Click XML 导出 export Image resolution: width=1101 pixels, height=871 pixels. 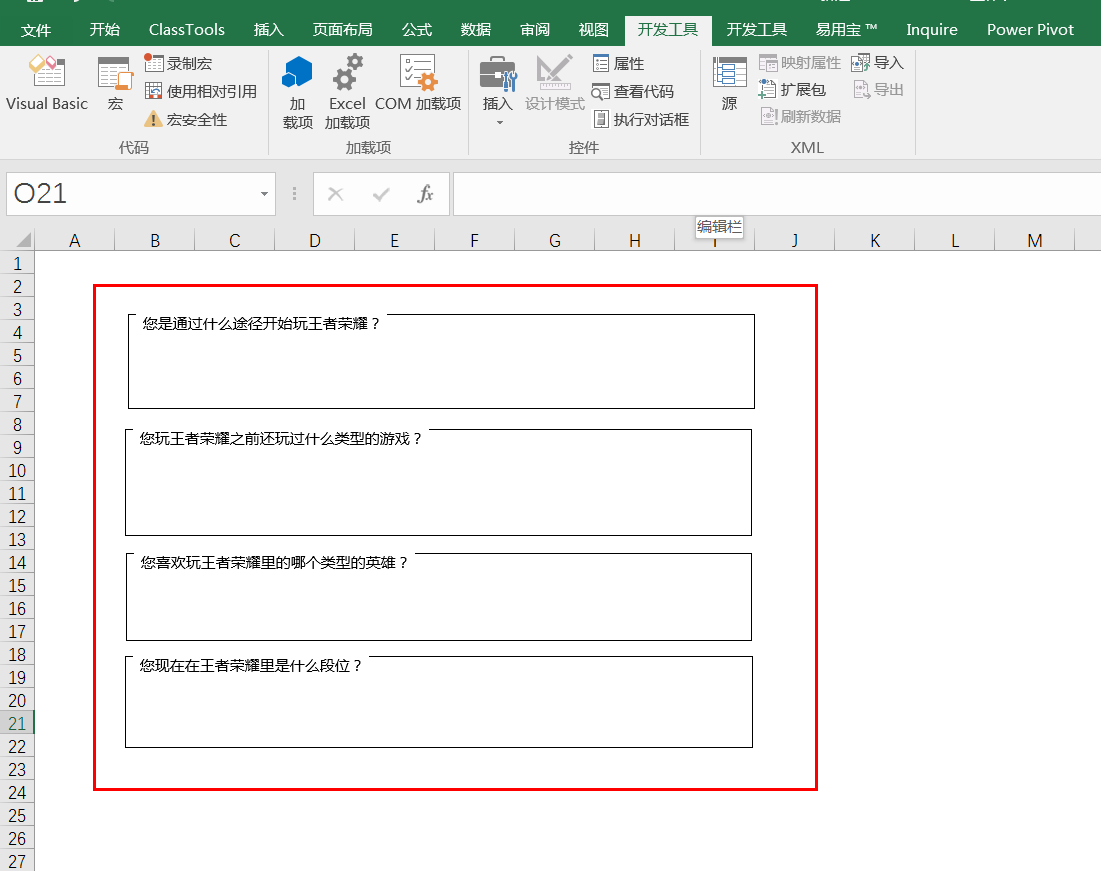pyautogui.click(x=877, y=90)
